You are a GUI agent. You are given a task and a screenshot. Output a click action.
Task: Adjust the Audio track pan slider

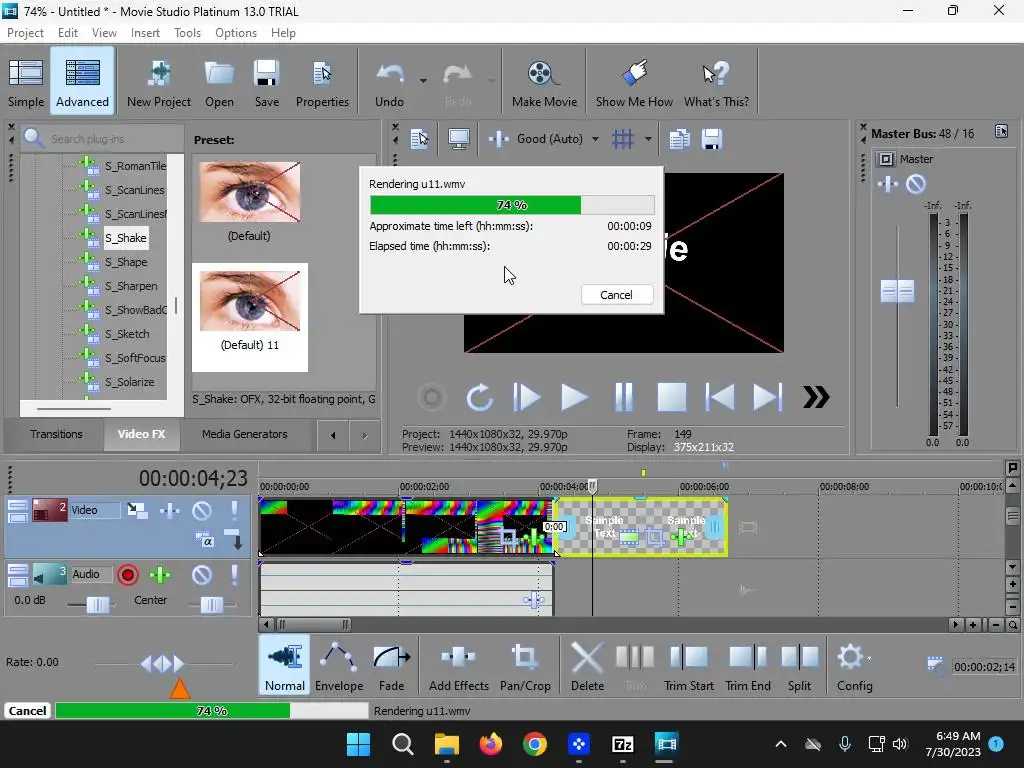click(212, 605)
